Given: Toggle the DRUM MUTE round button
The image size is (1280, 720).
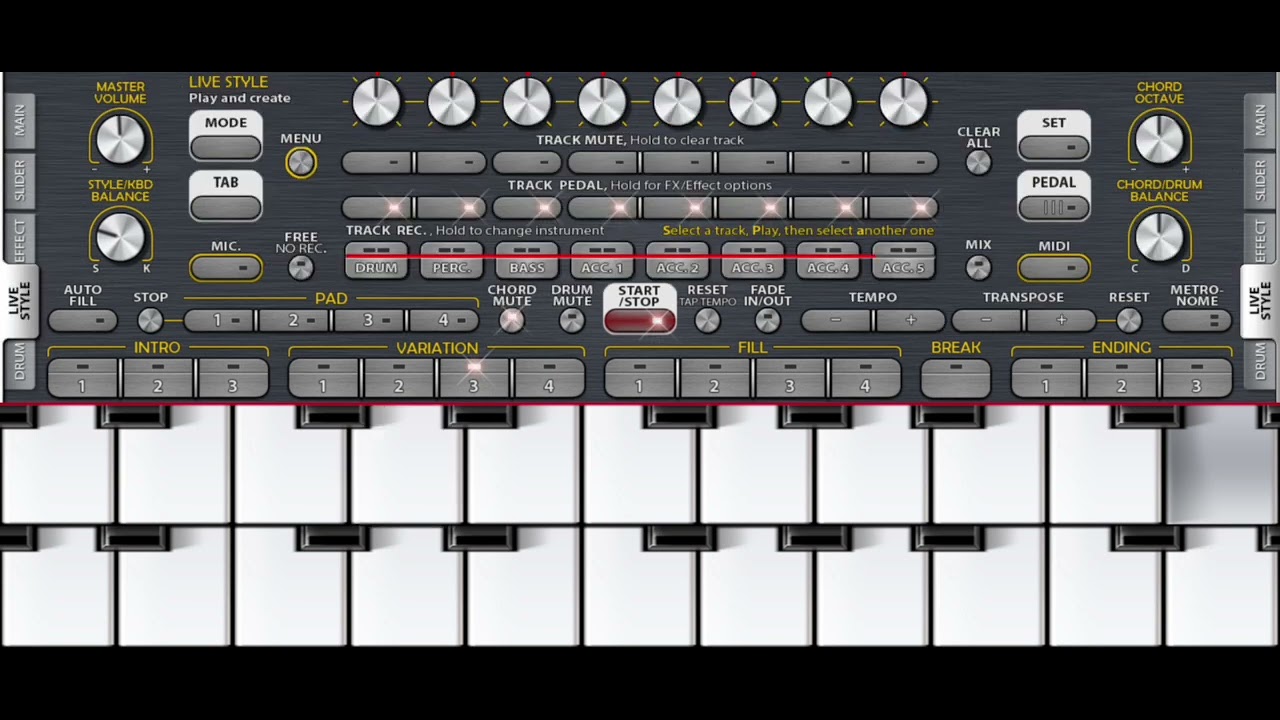Looking at the screenshot, I should 571,320.
